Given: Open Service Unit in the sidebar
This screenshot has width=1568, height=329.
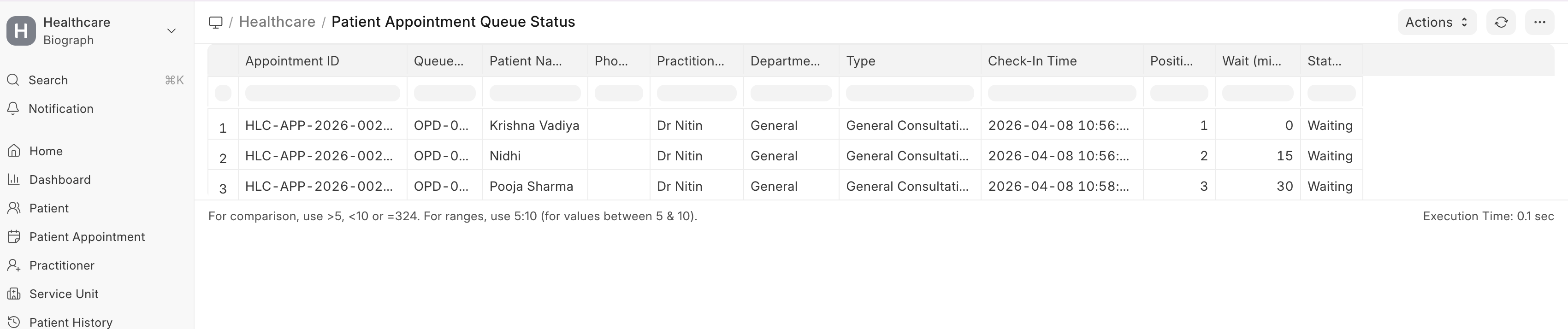Looking at the screenshot, I should (63, 294).
